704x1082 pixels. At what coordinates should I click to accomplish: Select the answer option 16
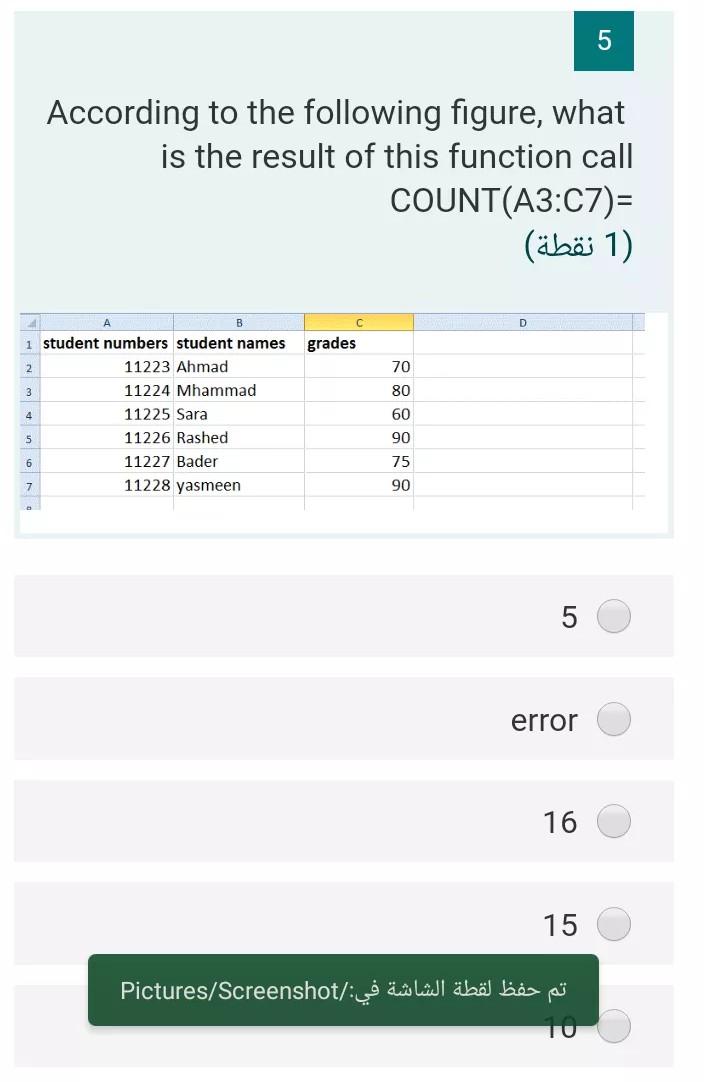click(614, 821)
